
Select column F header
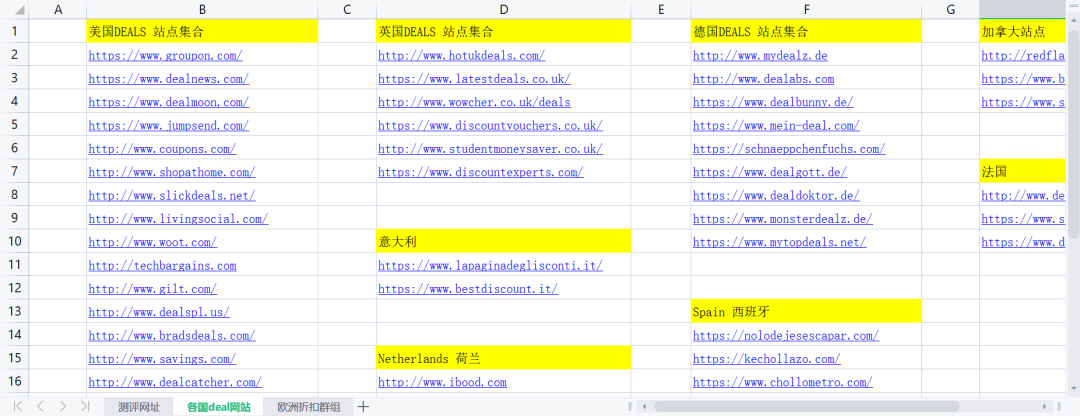pos(807,10)
